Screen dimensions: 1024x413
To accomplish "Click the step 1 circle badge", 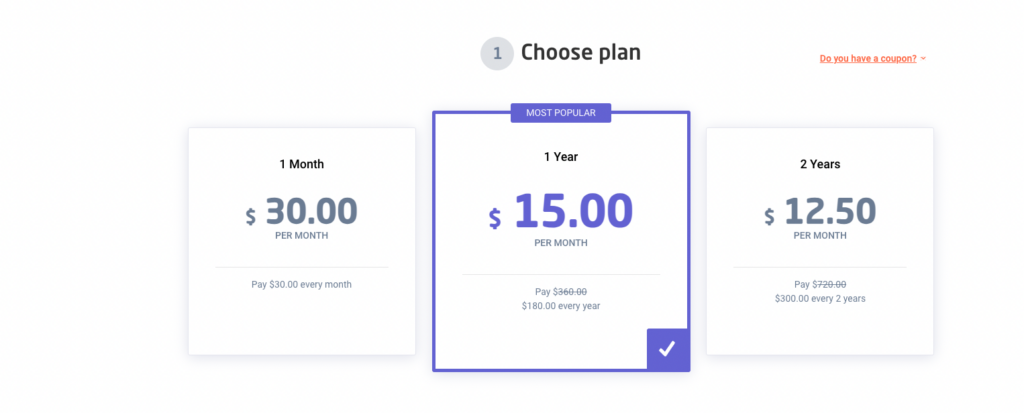I will pos(497,54).
